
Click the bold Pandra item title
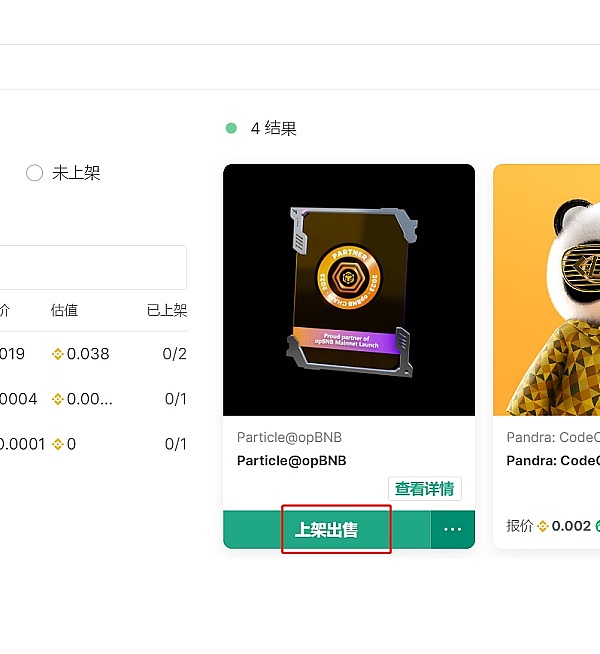(x=552, y=461)
